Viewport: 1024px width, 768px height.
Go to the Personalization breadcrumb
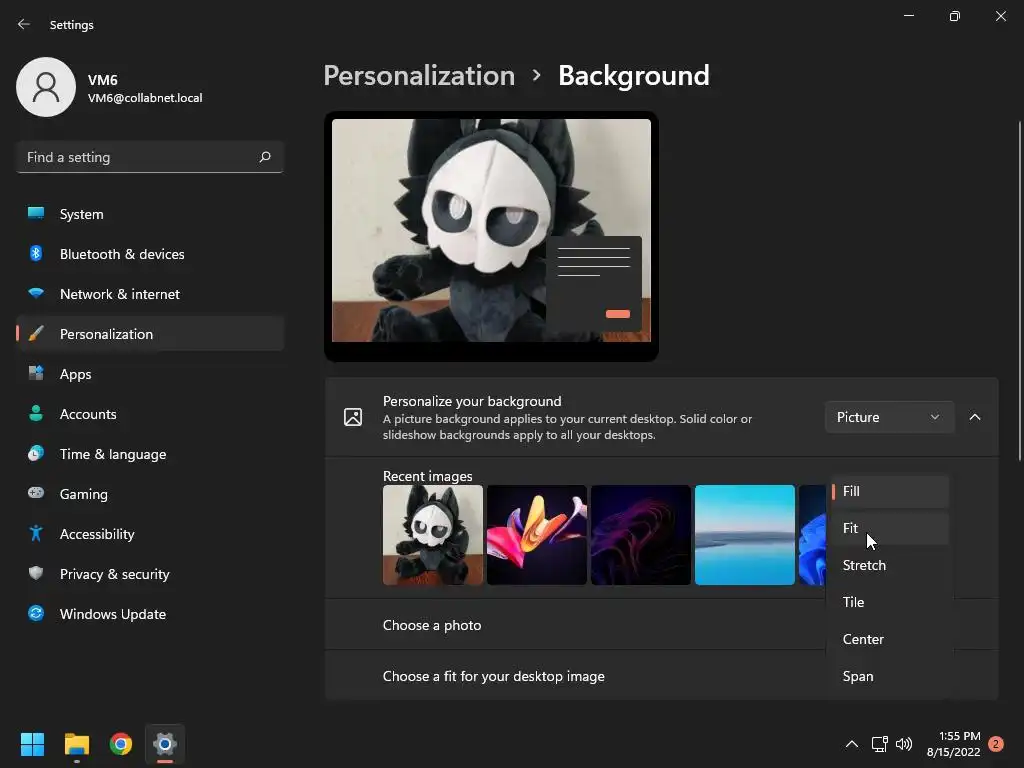click(x=419, y=76)
